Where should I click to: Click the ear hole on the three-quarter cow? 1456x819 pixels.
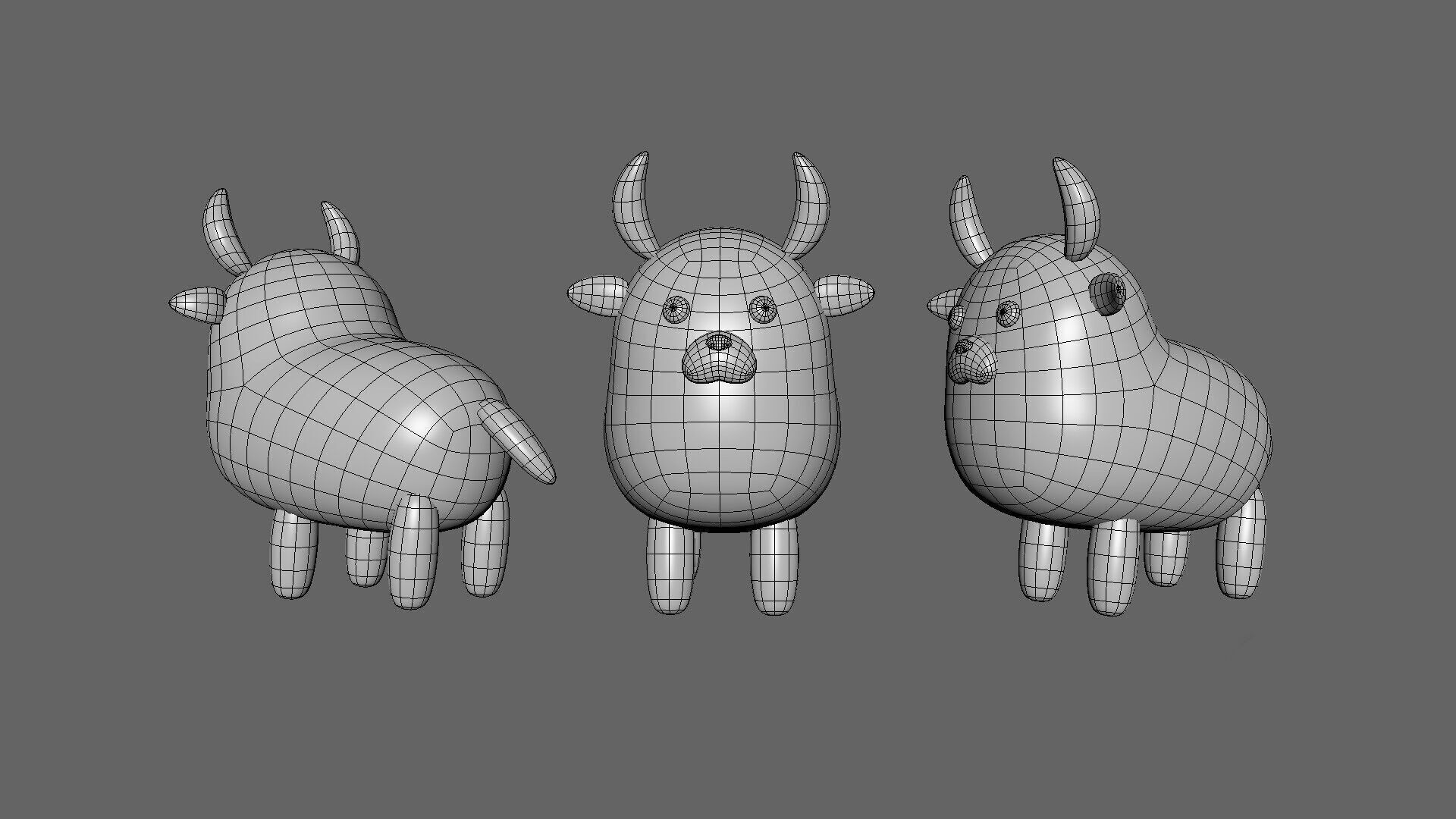coord(1108,293)
